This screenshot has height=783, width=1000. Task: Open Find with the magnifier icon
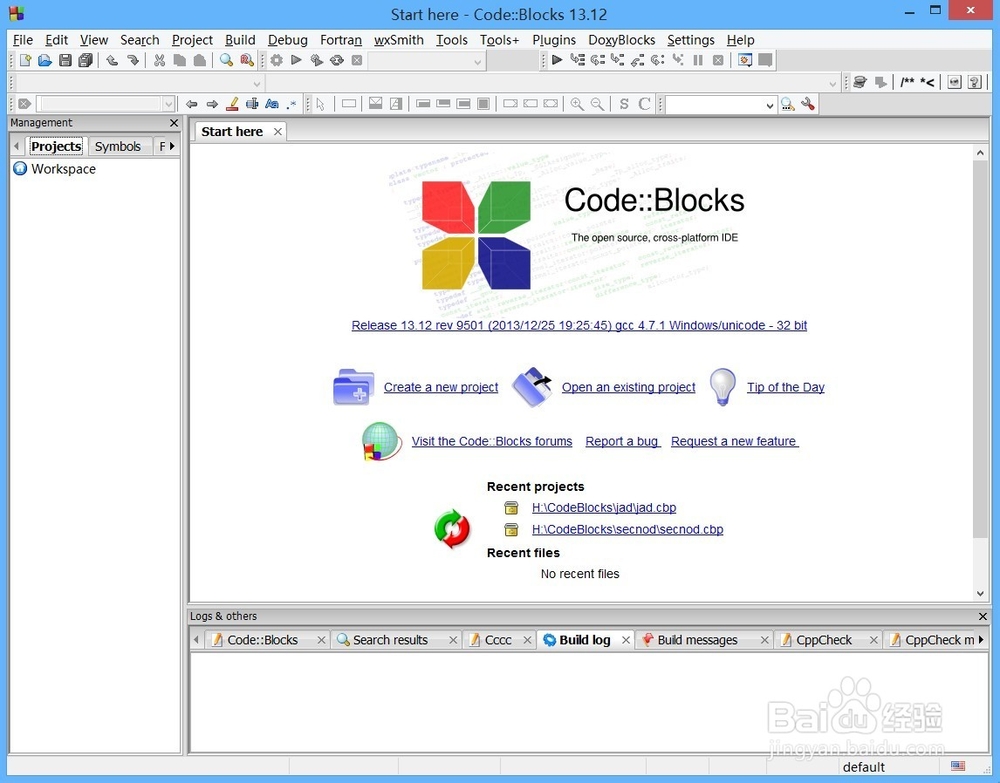pos(226,60)
